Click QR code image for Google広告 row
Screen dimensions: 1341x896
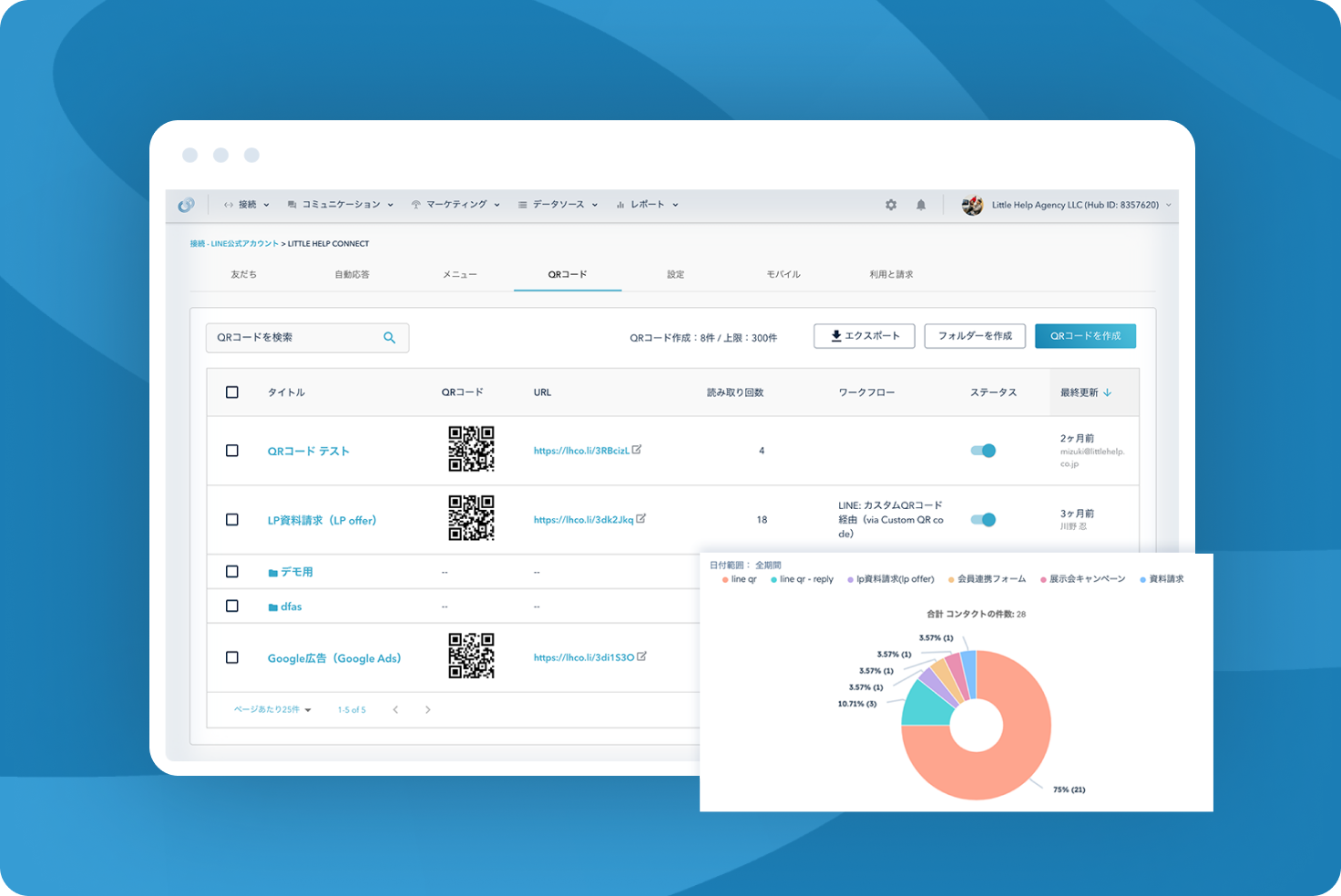(471, 657)
